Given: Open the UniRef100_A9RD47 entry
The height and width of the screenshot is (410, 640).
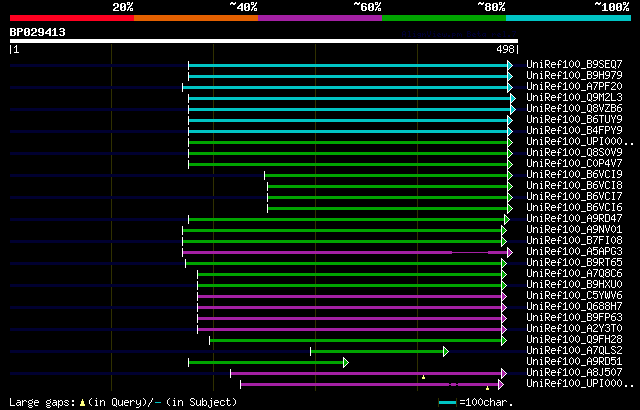Looking at the screenshot, I should pyautogui.click(x=574, y=219).
